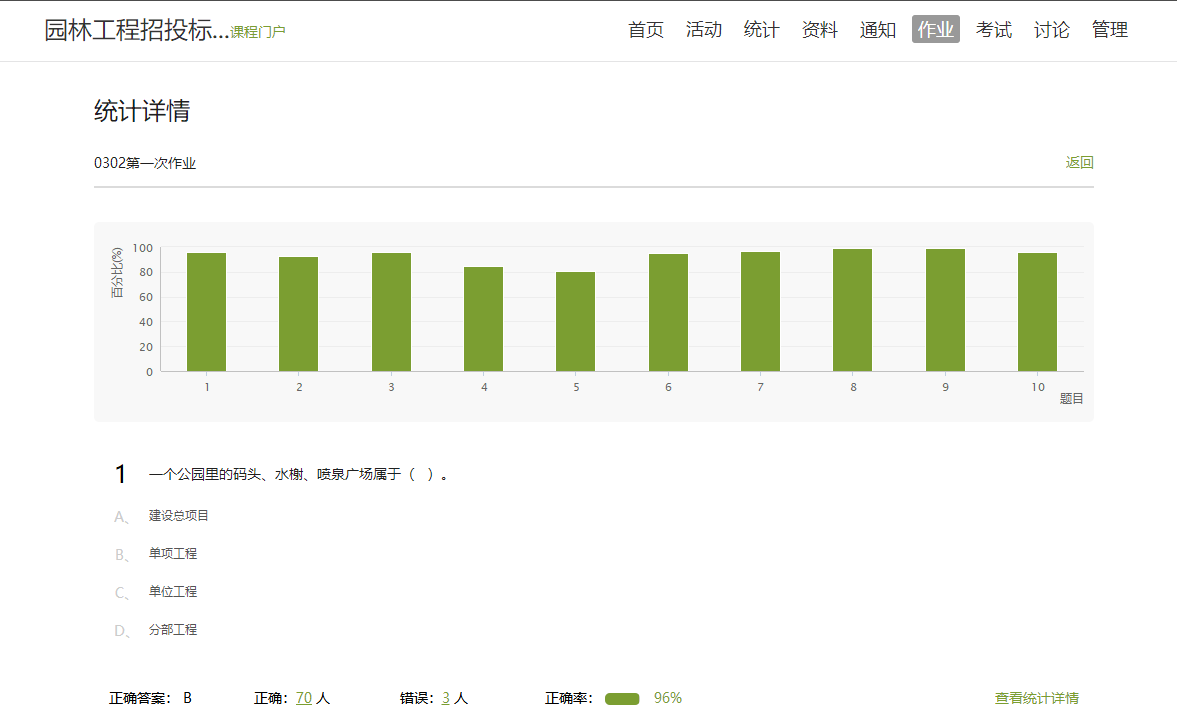Click the 返回 link
Screen dimensions: 1177x726
(1079, 163)
